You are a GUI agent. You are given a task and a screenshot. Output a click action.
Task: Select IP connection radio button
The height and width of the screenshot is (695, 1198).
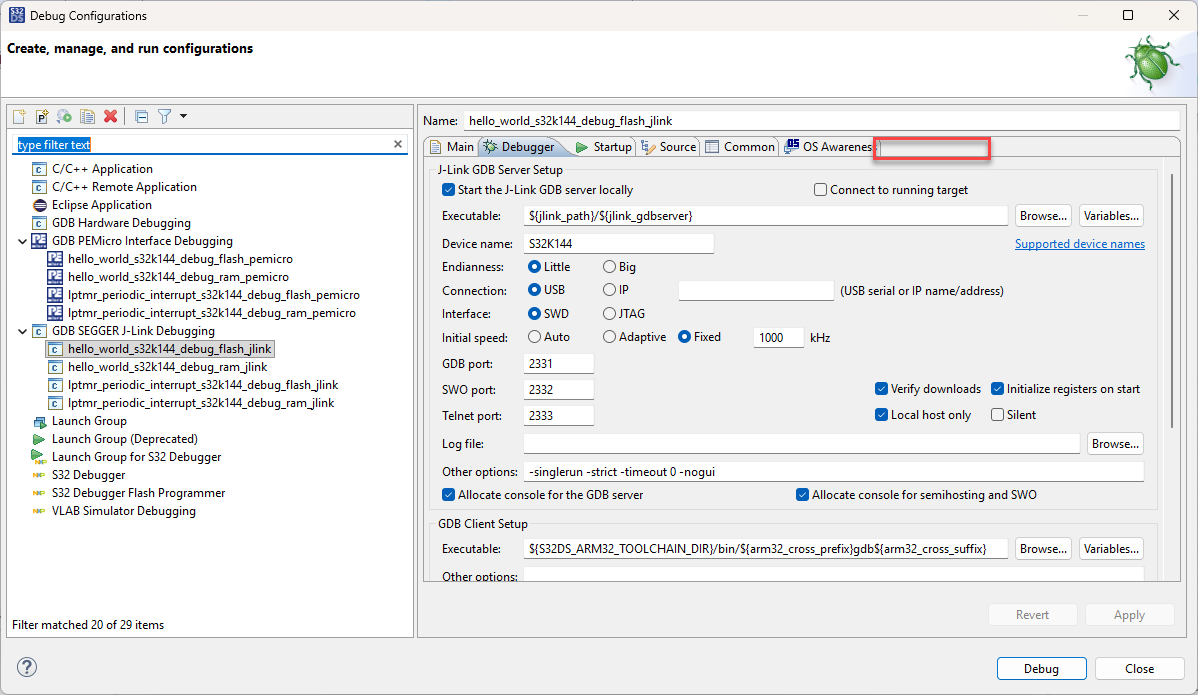609,289
